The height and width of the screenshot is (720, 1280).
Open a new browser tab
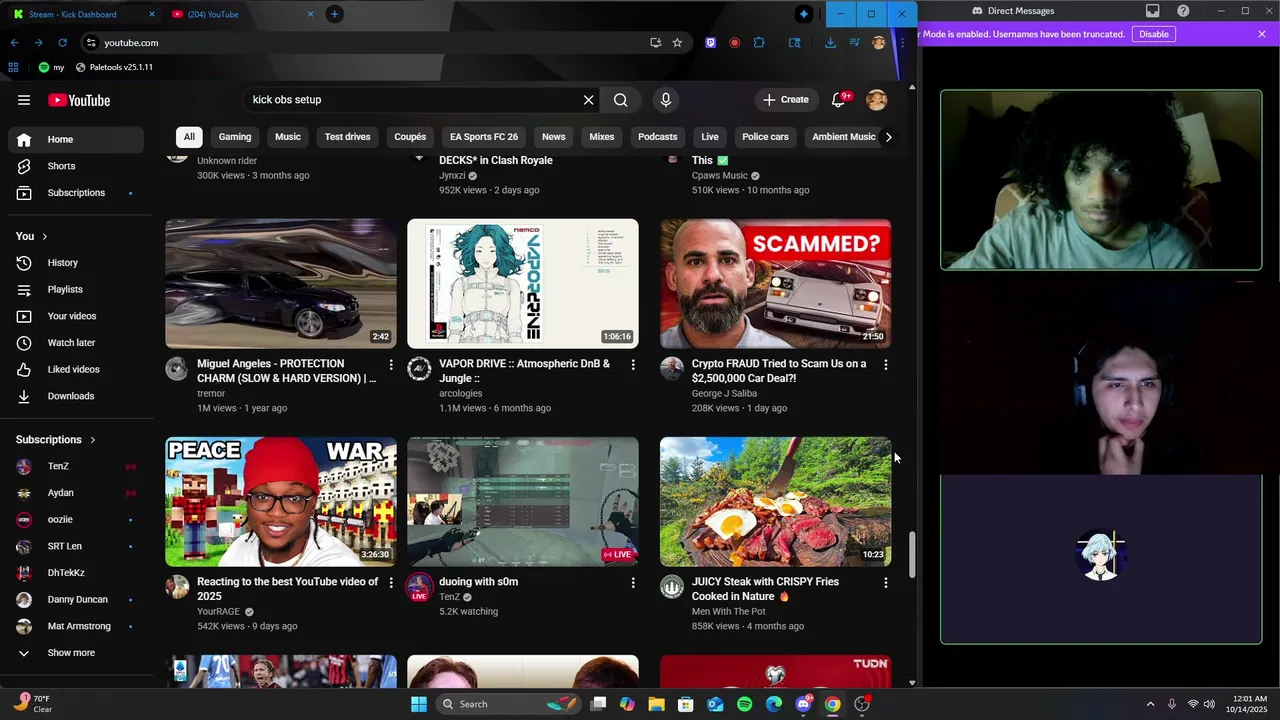click(335, 14)
